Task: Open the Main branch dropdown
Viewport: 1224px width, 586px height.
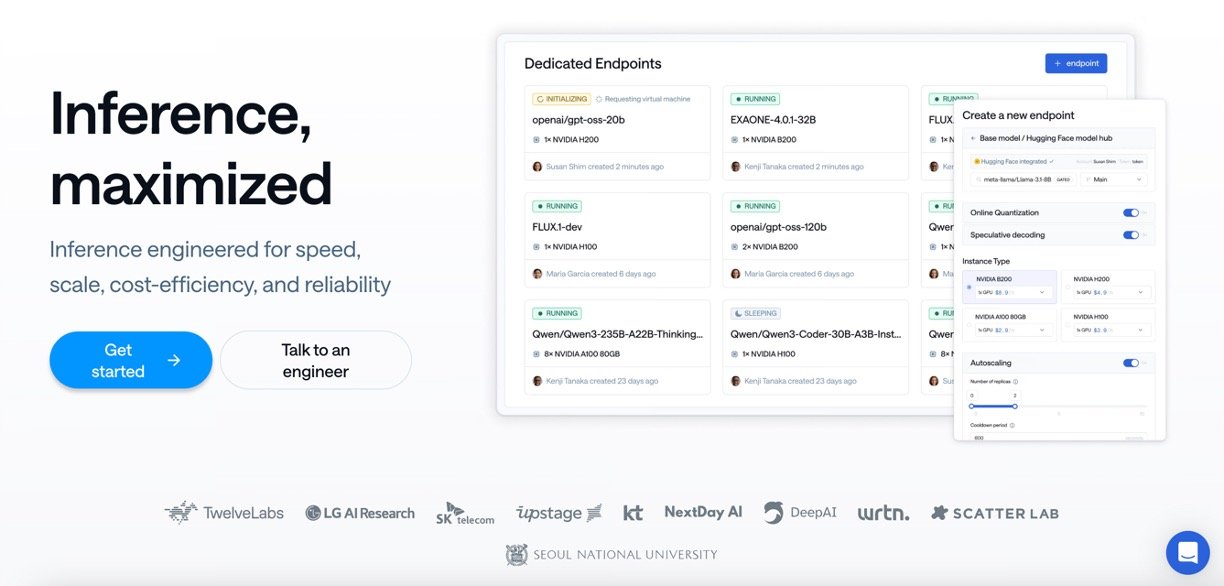Action: (1111, 179)
